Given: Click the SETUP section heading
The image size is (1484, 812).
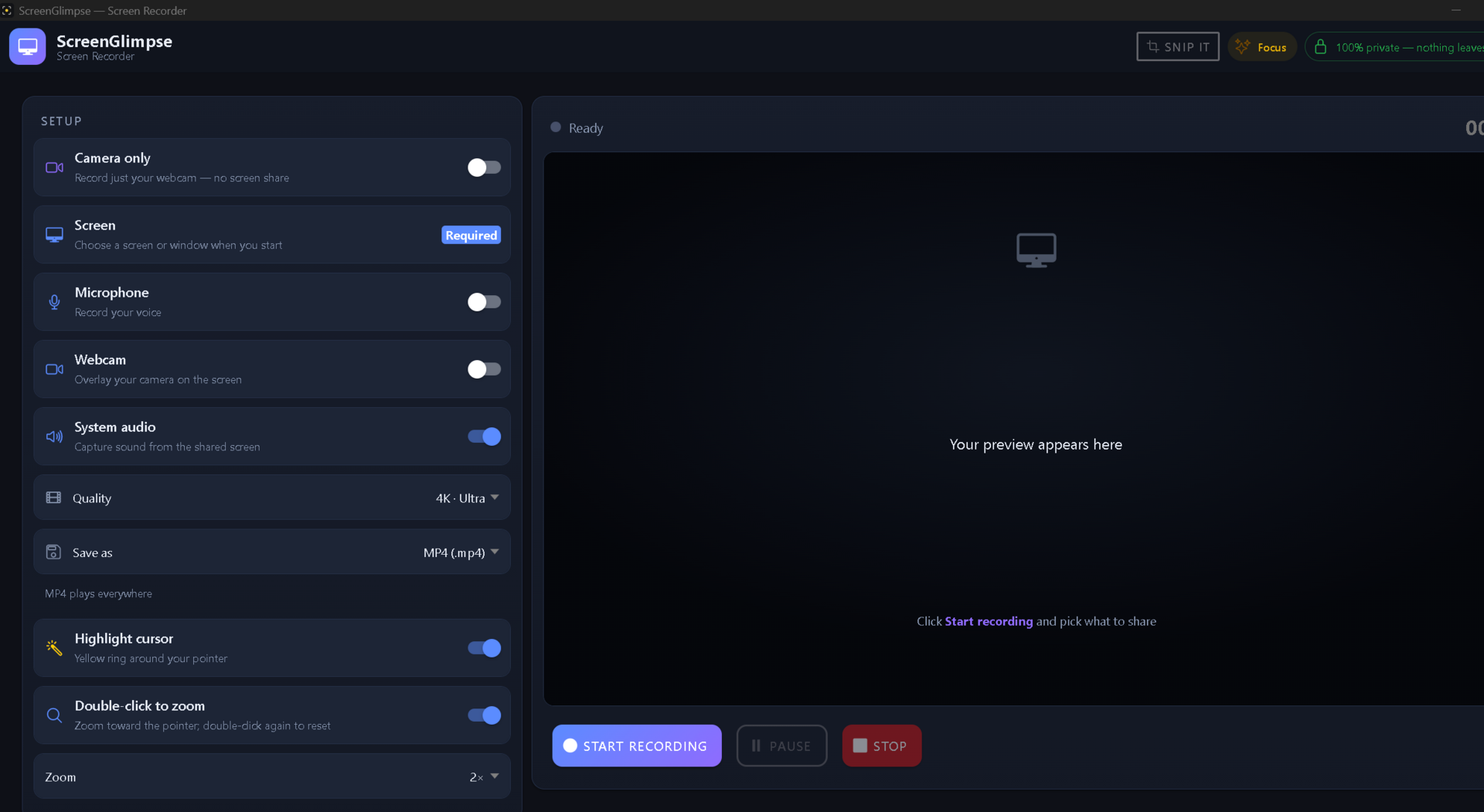Looking at the screenshot, I should point(61,121).
